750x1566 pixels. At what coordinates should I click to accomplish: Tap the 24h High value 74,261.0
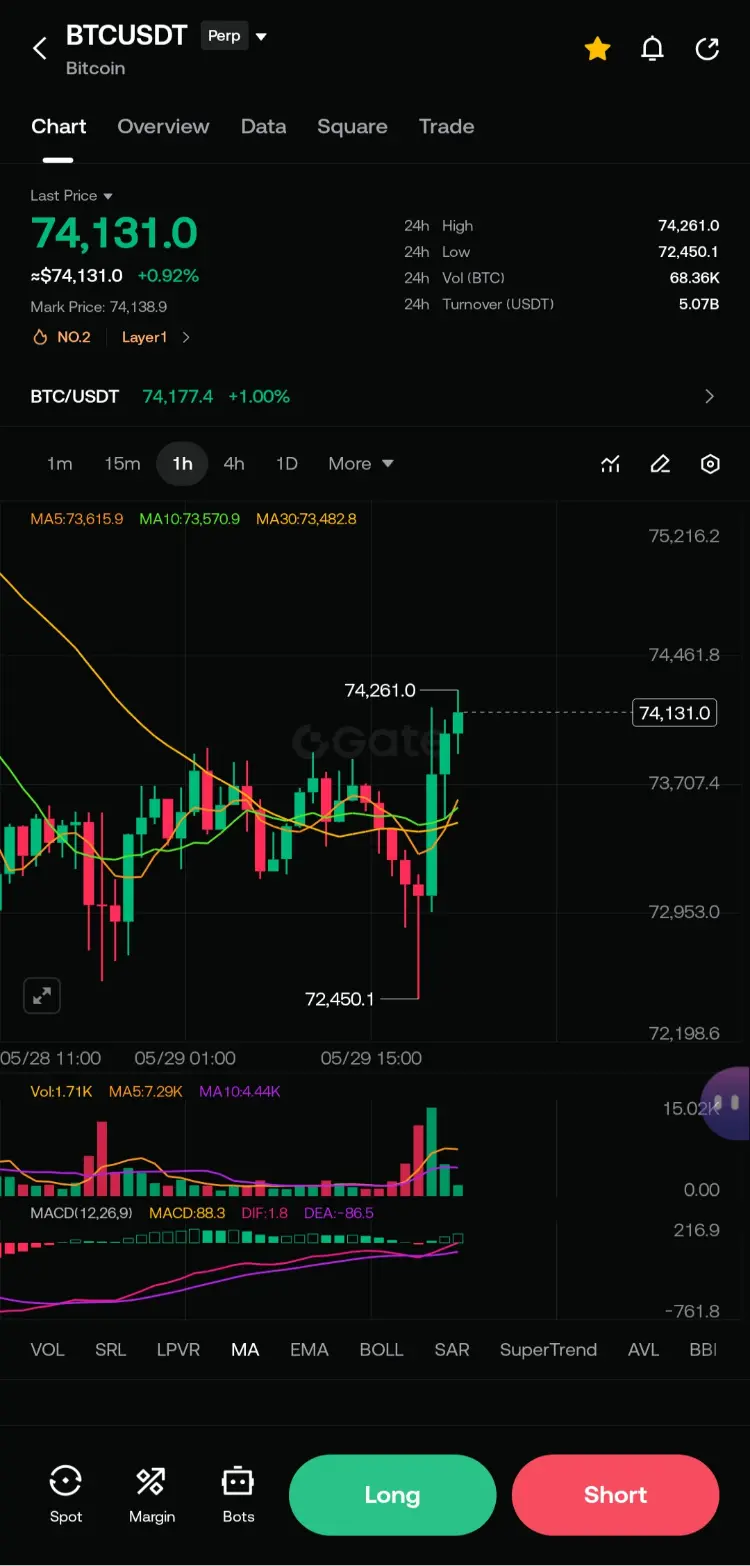coord(689,226)
